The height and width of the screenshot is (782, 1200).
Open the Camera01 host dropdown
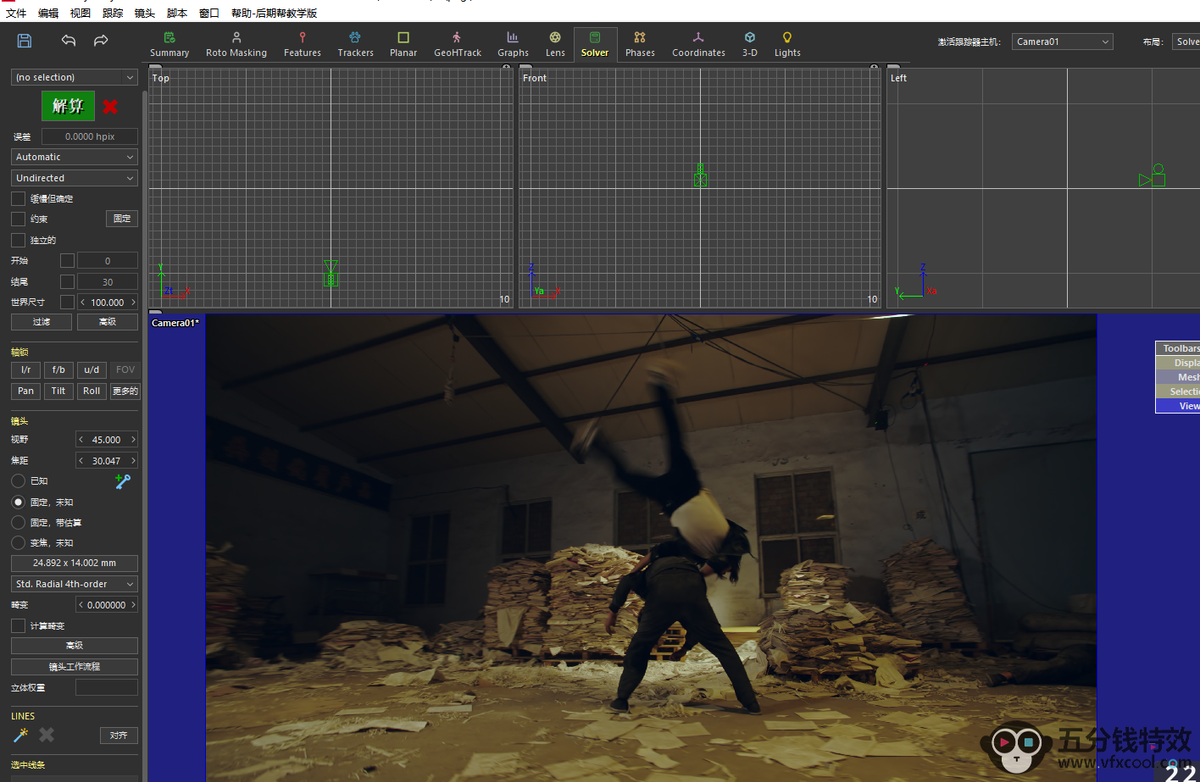tap(1061, 42)
